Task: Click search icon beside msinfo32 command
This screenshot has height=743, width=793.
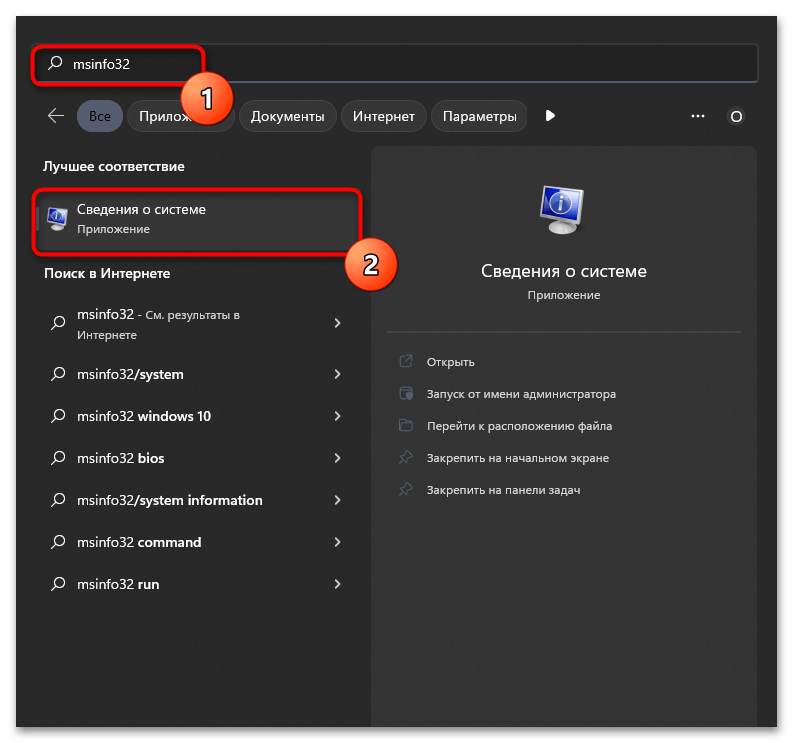Action: pyautogui.click(x=58, y=542)
